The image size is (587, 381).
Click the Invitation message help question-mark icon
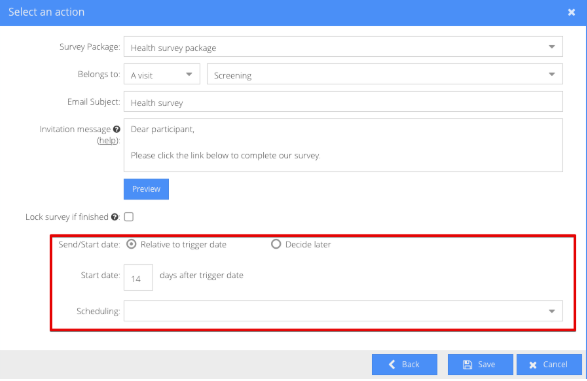click(117, 129)
